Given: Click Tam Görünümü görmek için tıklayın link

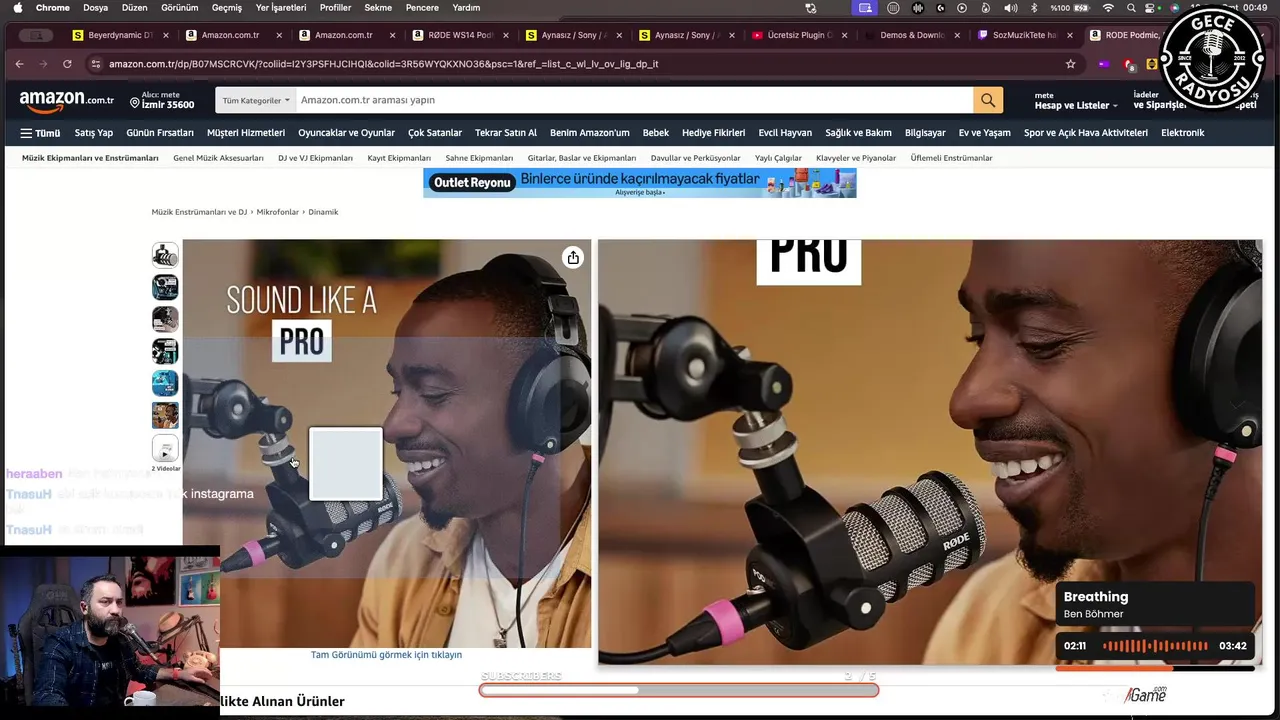Looking at the screenshot, I should point(386,655).
